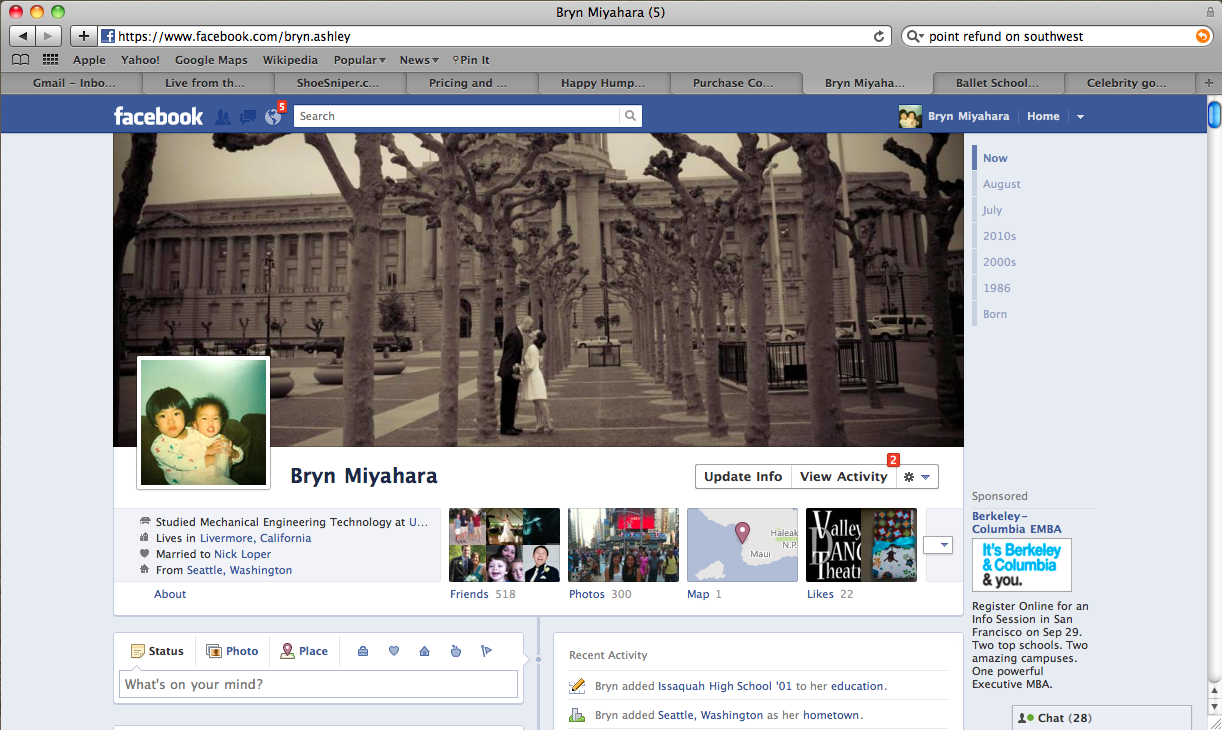
Task: Open the Friends thumbnail collage
Action: 504,545
